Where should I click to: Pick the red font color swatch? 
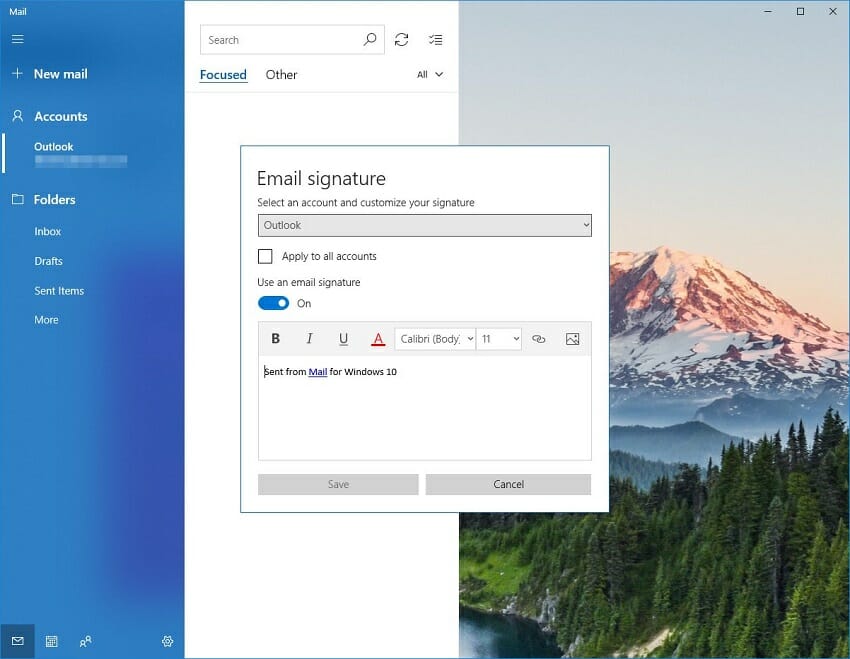coord(378,339)
